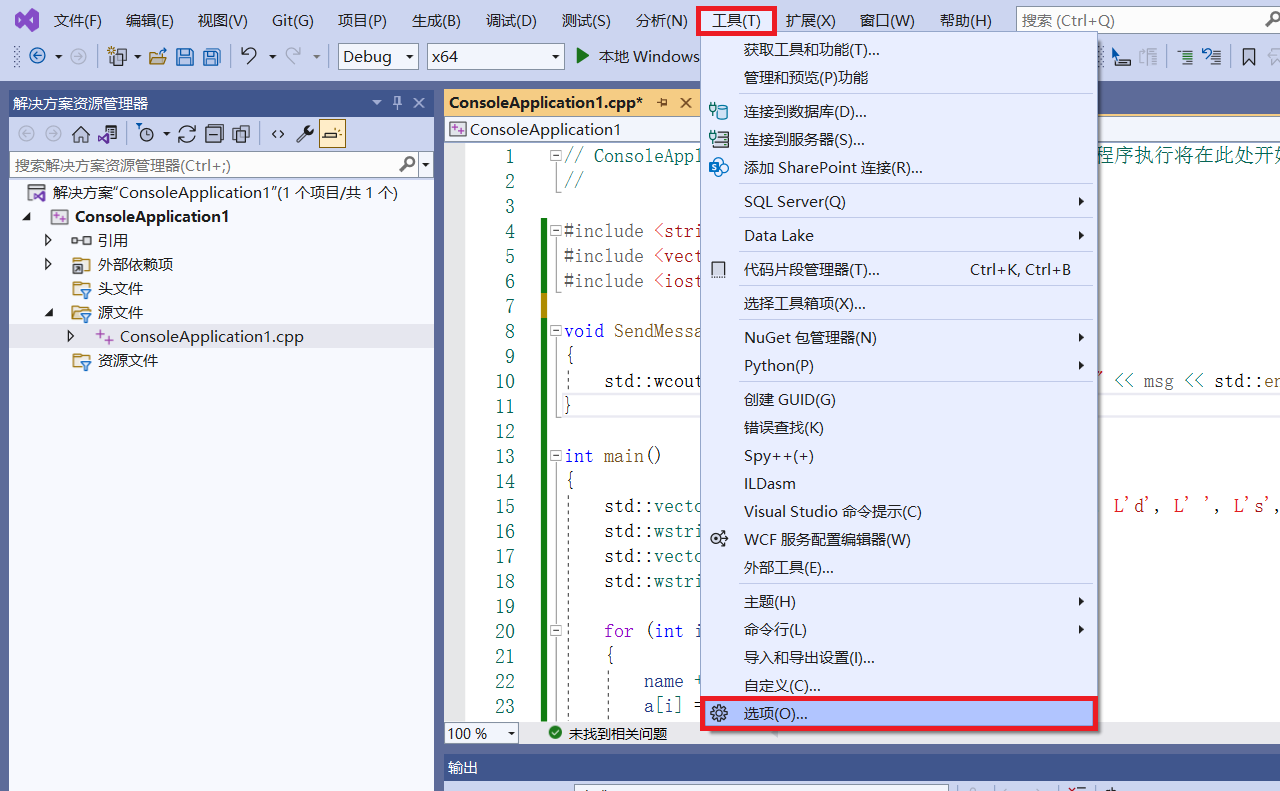Pin the Solution Explorer panel
Screen dimensions: 1280x791
click(x=397, y=103)
